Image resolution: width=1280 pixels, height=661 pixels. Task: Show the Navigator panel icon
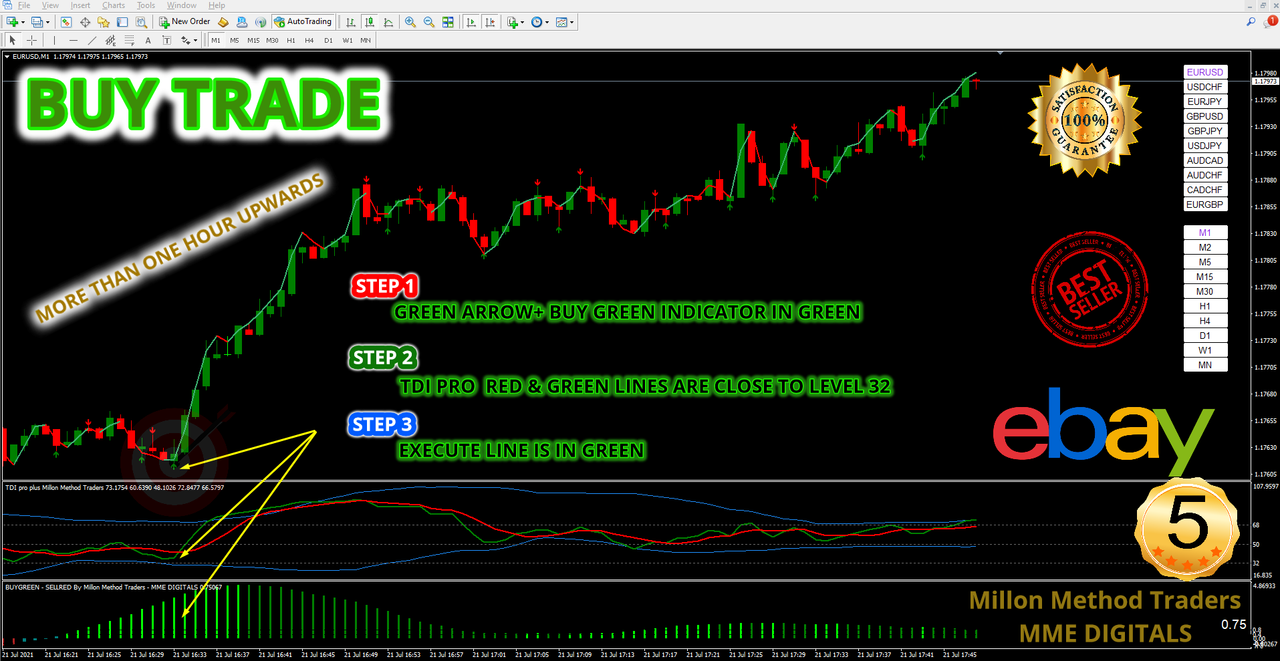tap(103, 22)
